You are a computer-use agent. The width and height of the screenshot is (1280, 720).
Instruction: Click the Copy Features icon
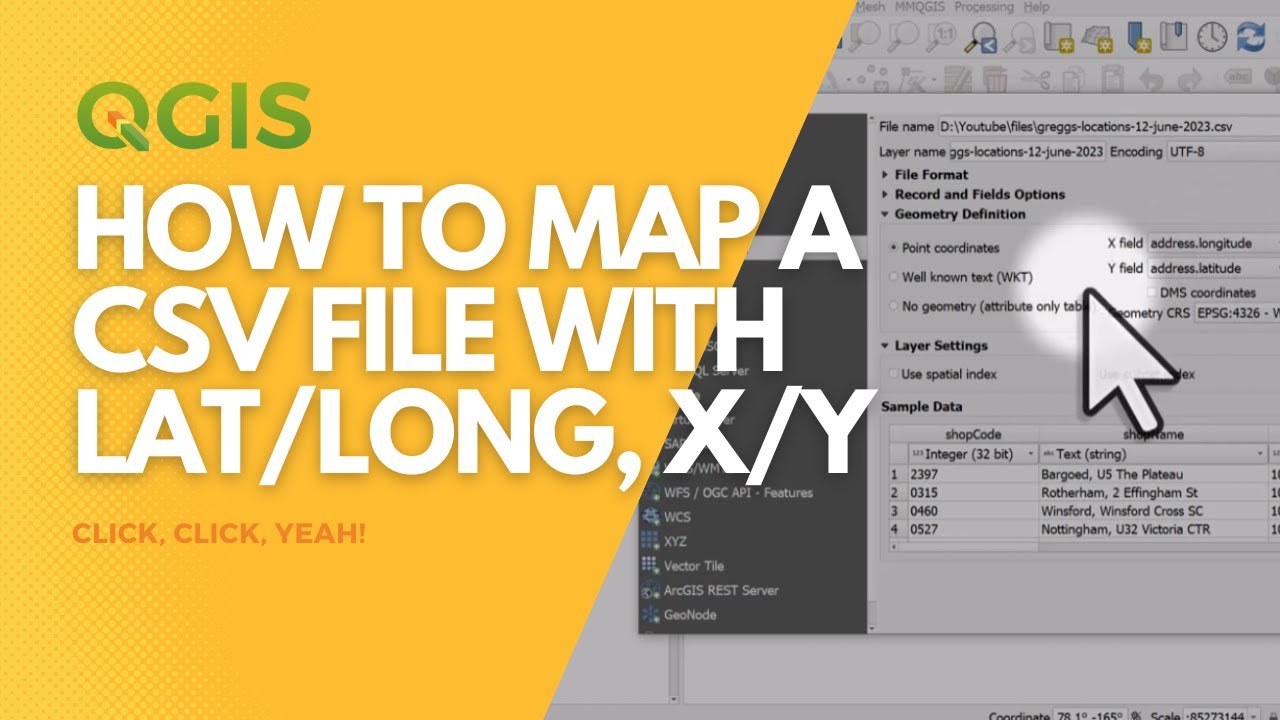[x=1075, y=79]
